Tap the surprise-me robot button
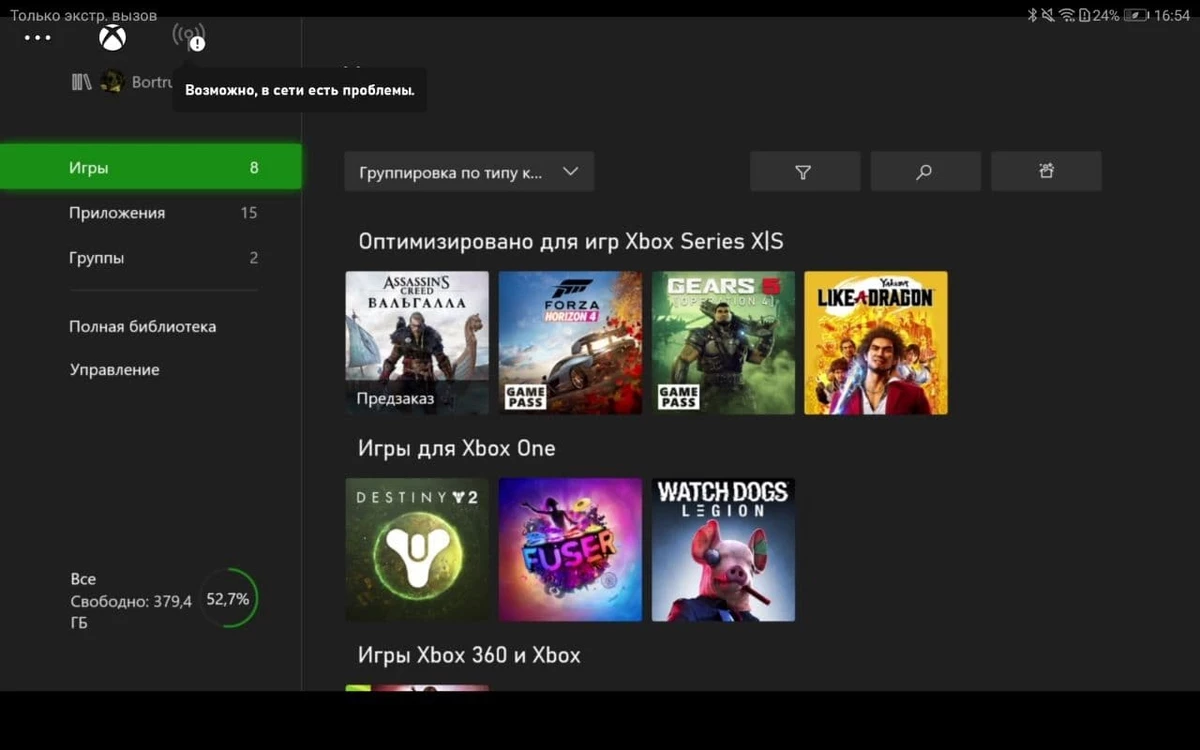 coord(1046,171)
